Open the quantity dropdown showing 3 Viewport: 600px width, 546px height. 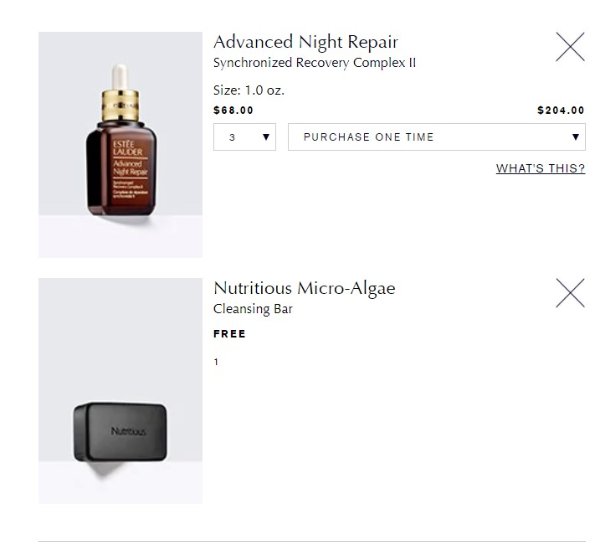[x=245, y=137]
